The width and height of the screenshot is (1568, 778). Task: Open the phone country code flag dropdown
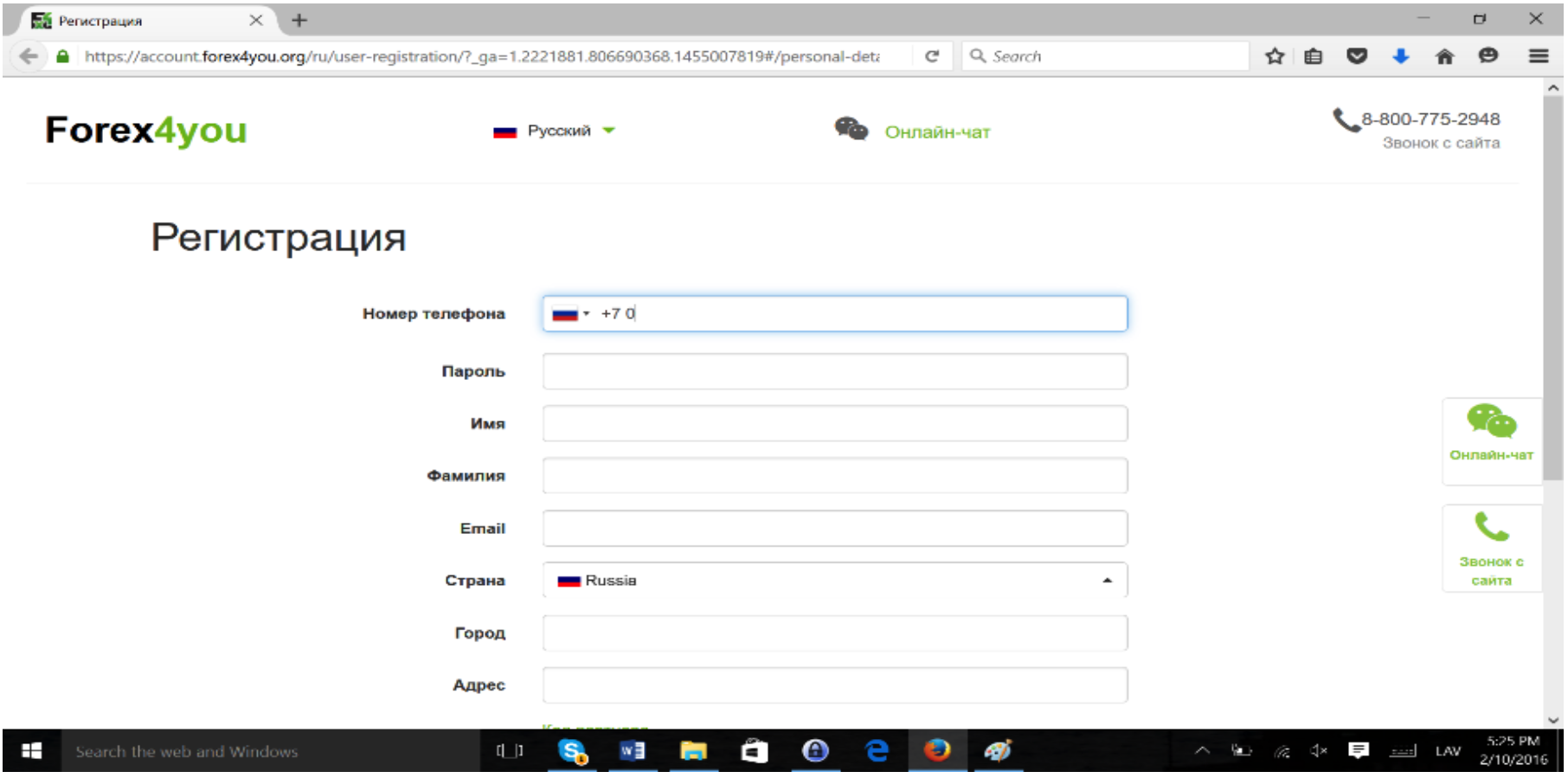tap(570, 314)
